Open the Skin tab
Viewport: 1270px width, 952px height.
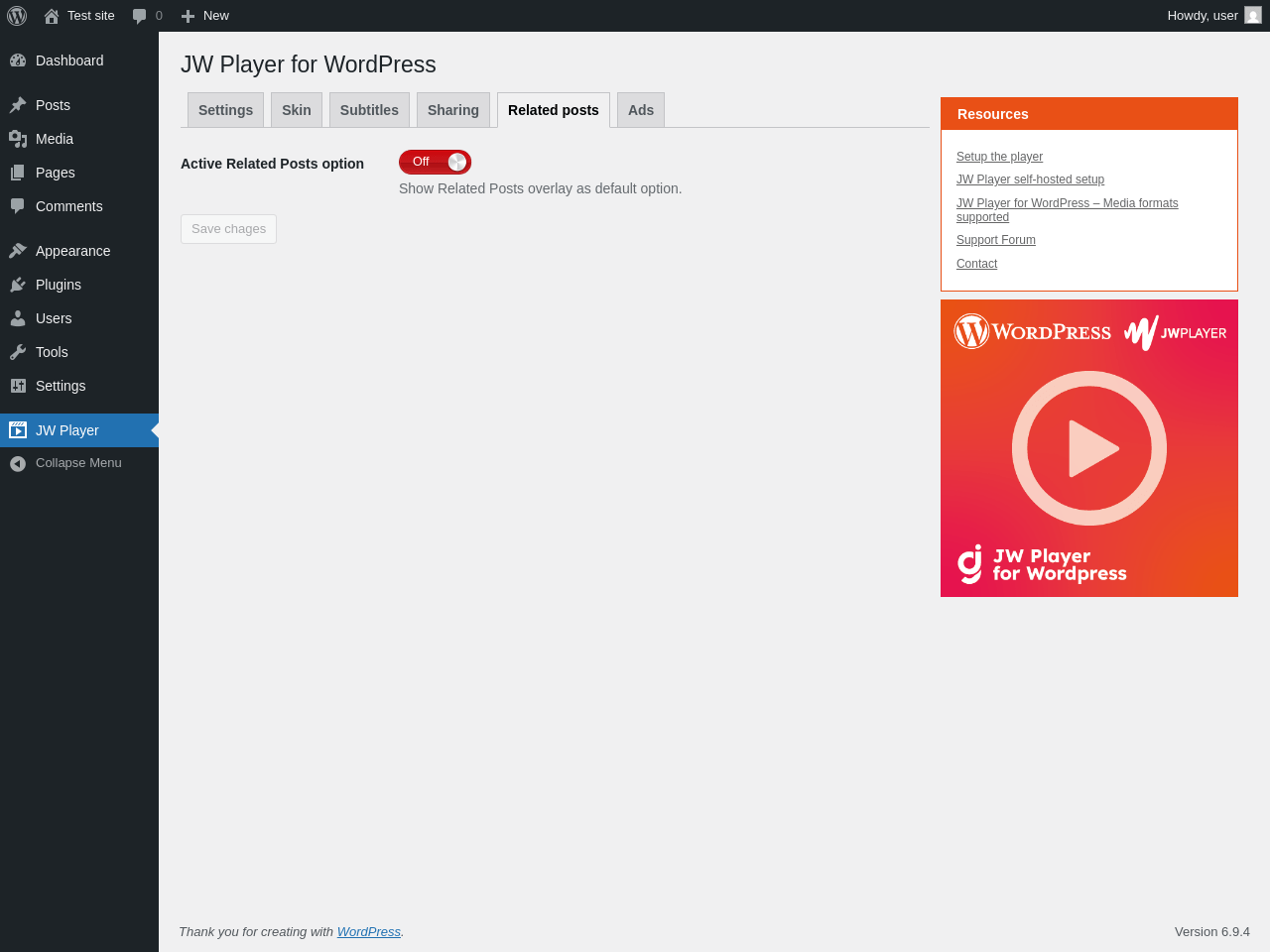point(297,110)
